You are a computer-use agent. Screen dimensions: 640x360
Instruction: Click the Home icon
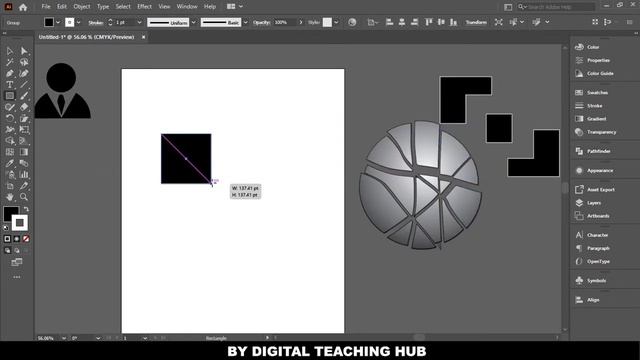pyautogui.click(x=23, y=7)
